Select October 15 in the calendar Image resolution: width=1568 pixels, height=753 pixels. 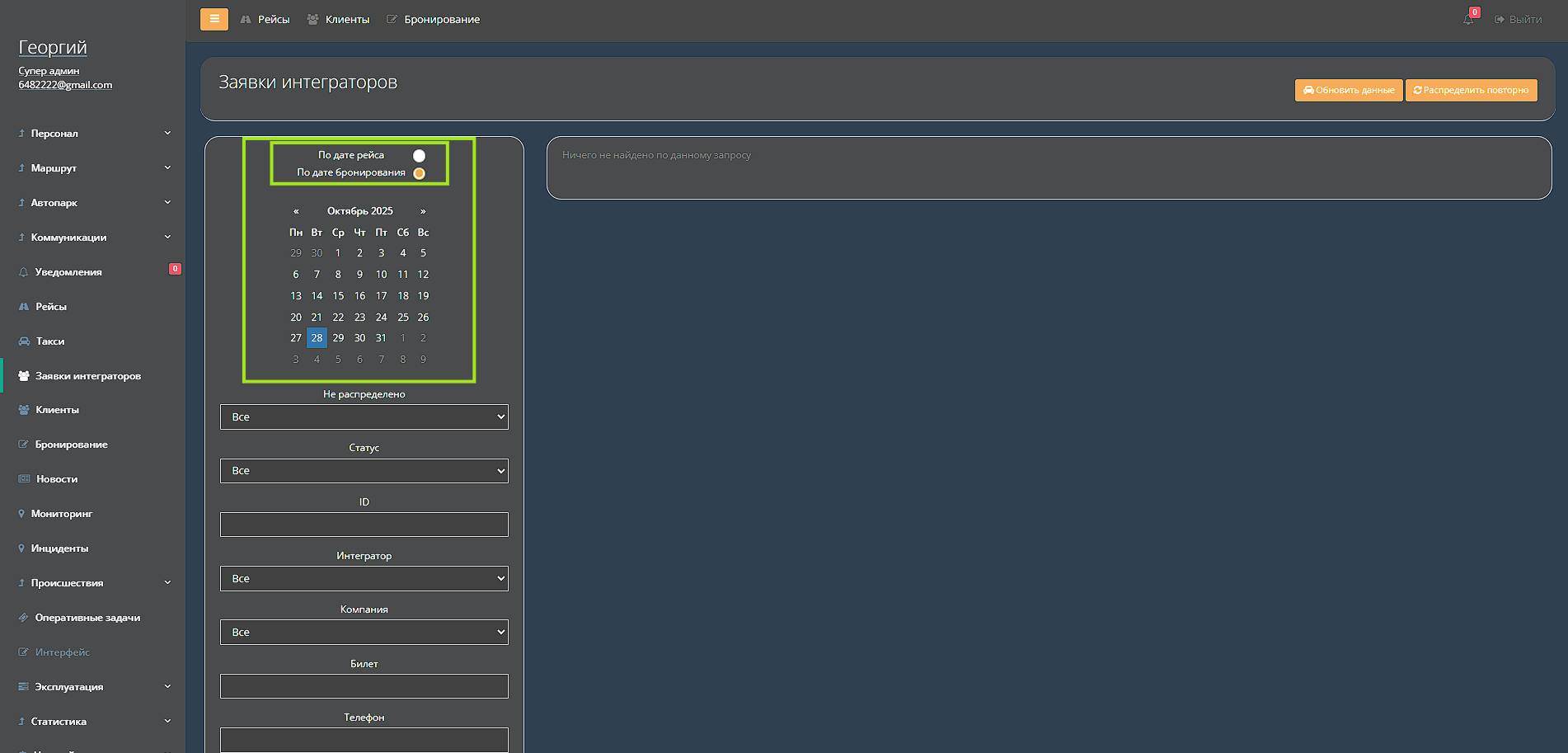click(x=338, y=296)
